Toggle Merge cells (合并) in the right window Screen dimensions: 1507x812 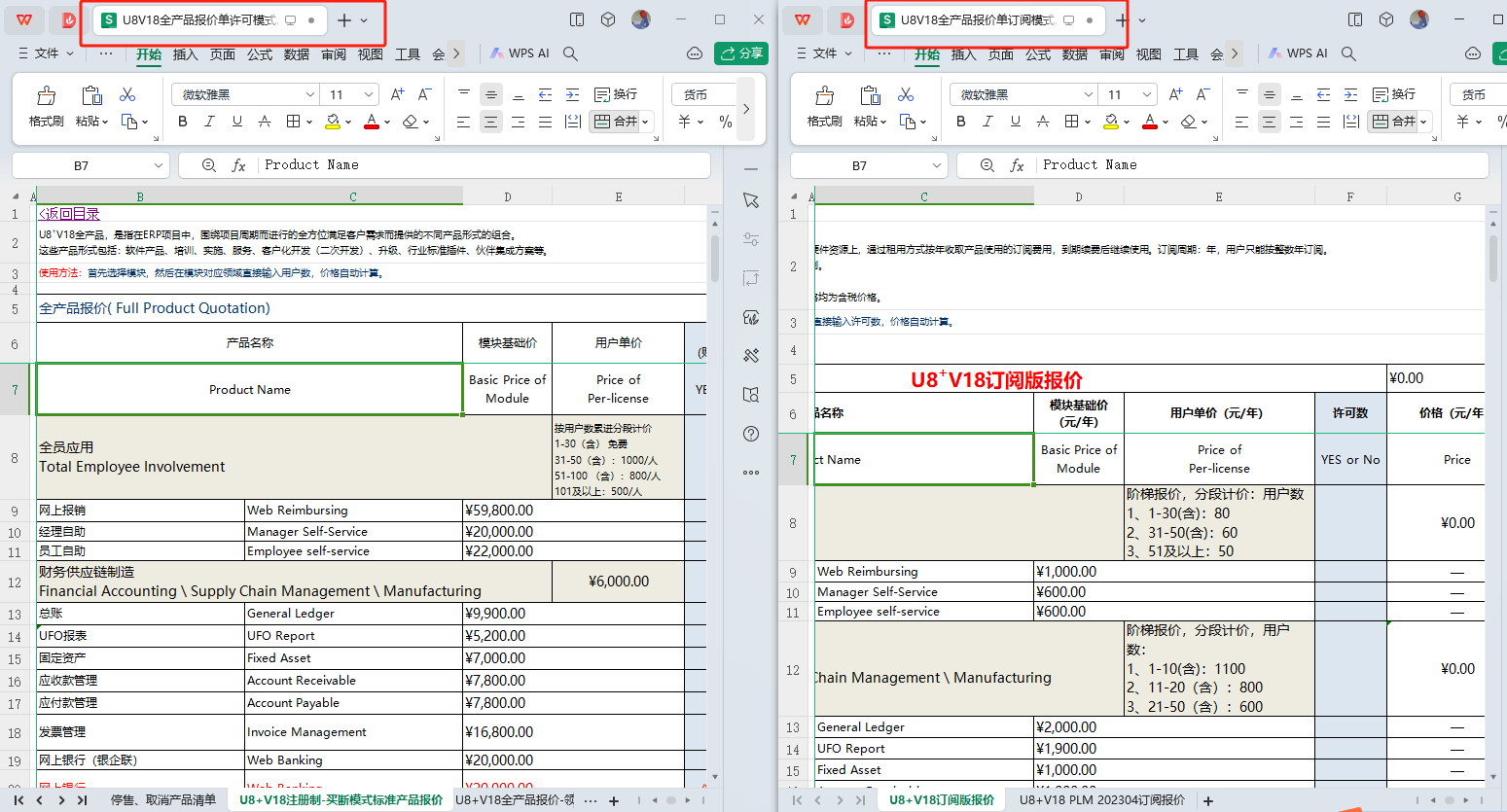coord(1392,122)
